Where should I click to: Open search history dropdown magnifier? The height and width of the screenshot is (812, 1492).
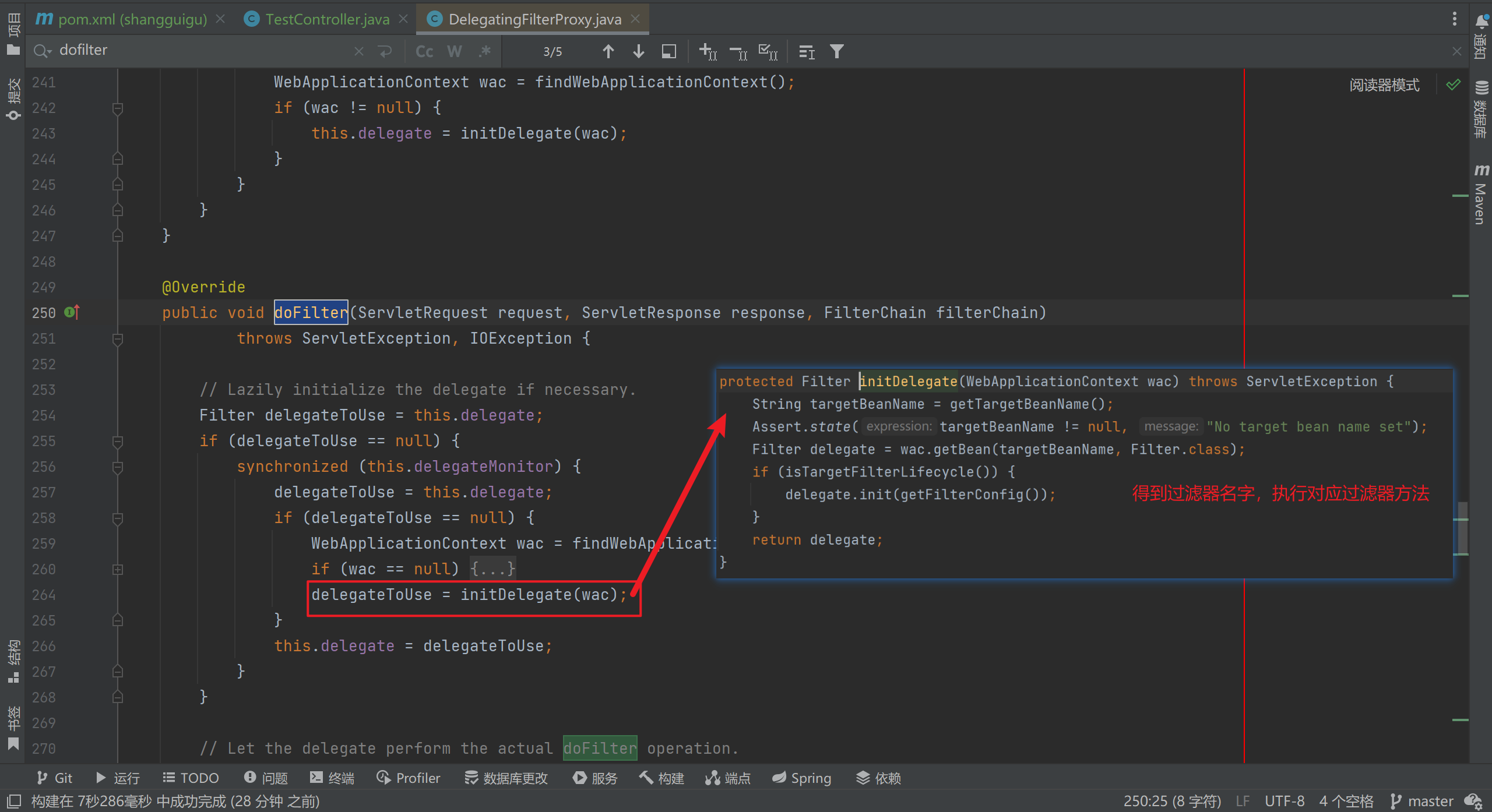pos(42,51)
